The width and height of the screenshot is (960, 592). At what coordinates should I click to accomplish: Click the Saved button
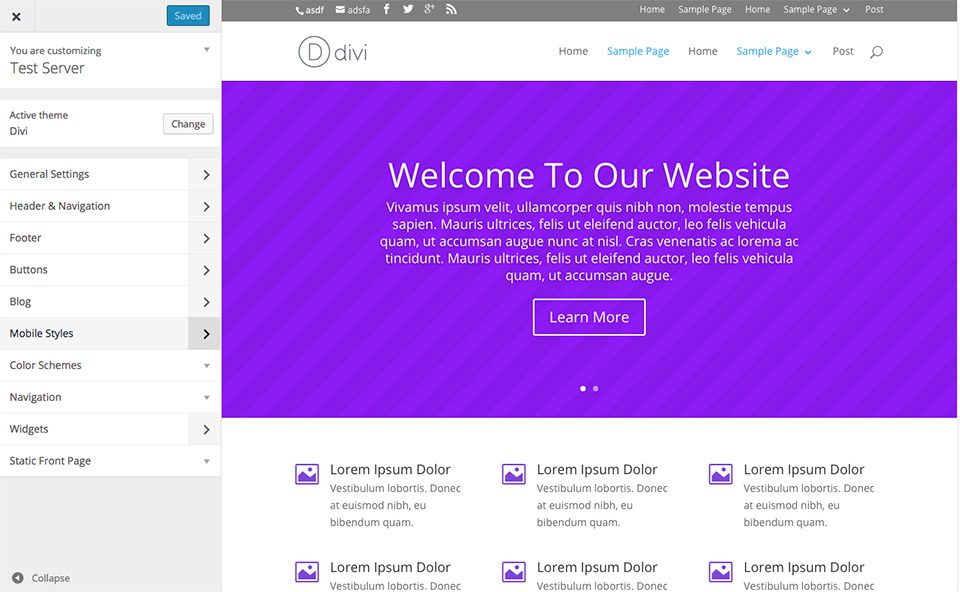[188, 16]
